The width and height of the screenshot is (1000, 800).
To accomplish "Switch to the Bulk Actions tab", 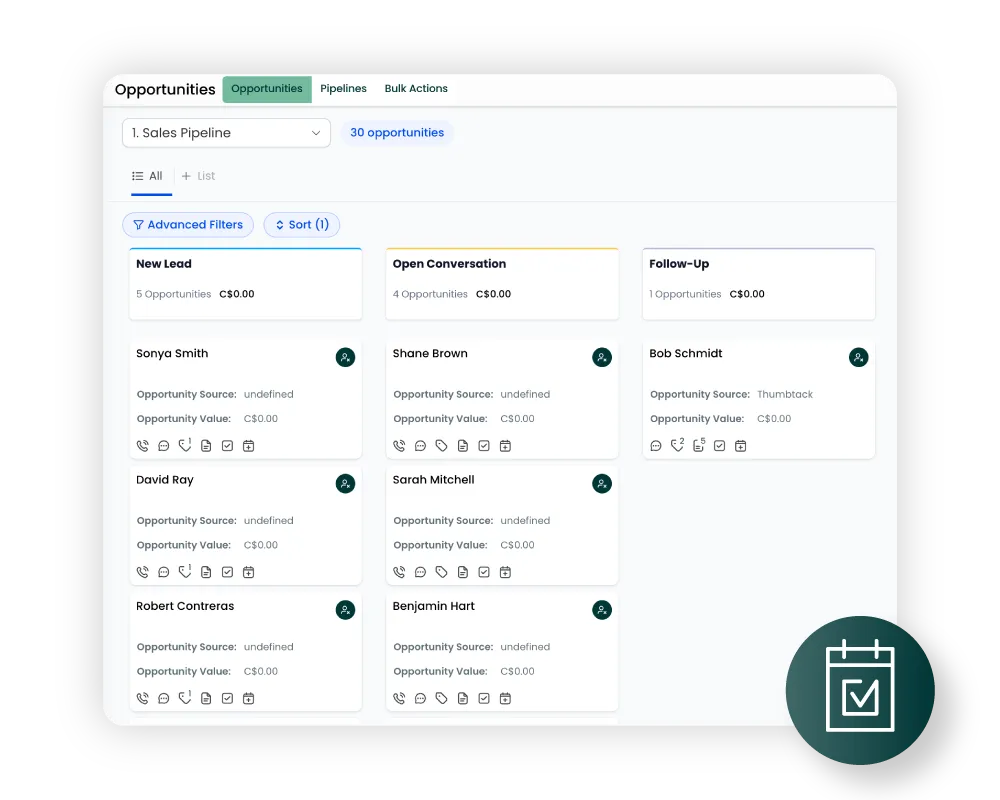I will (x=416, y=89).
